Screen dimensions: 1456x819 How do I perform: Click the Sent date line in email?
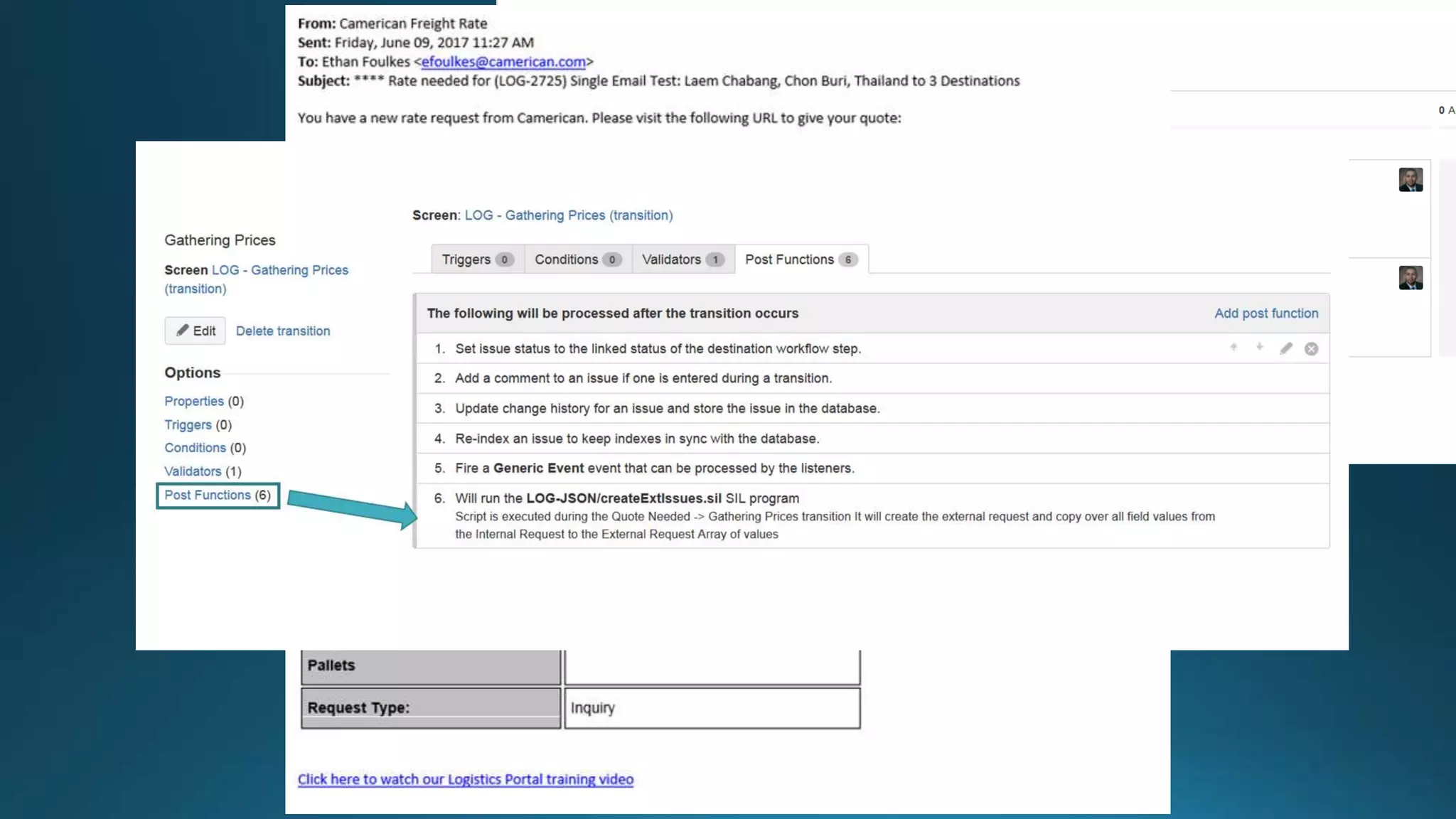(416, 43)
